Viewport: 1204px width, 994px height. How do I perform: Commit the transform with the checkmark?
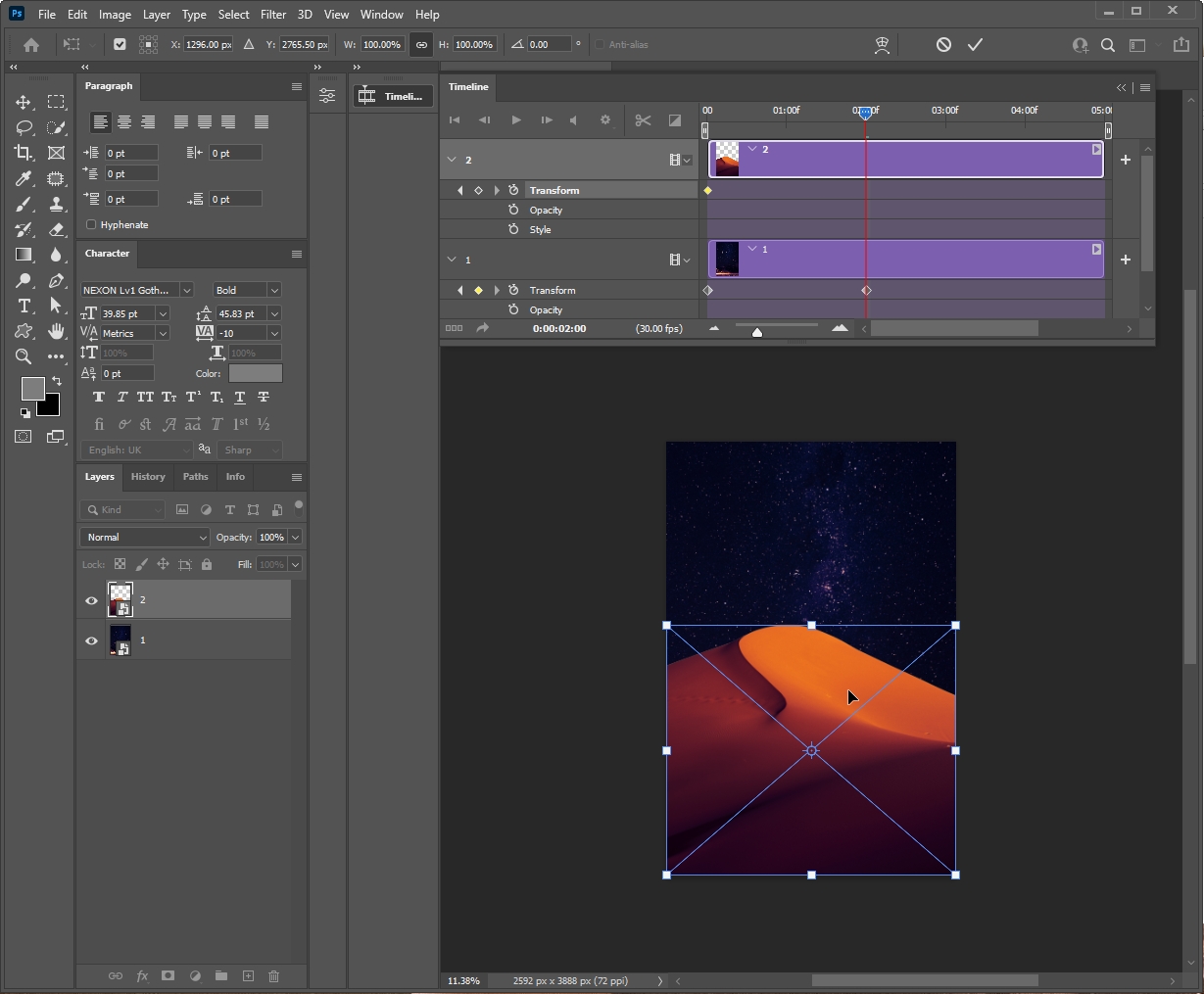(x=975, y=45)
